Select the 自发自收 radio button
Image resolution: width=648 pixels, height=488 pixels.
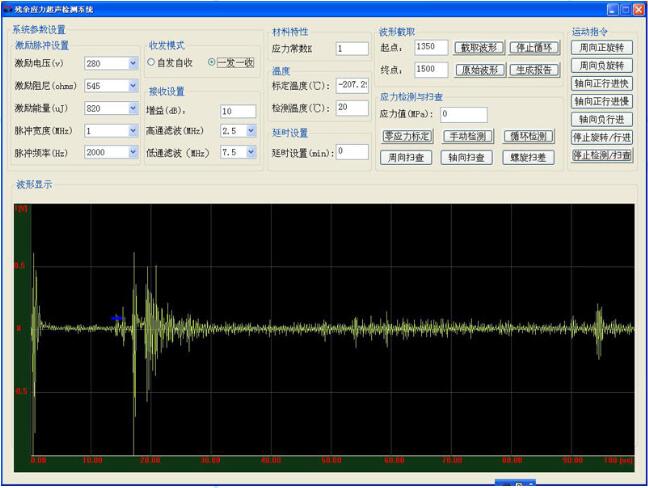tap(151, 62)
